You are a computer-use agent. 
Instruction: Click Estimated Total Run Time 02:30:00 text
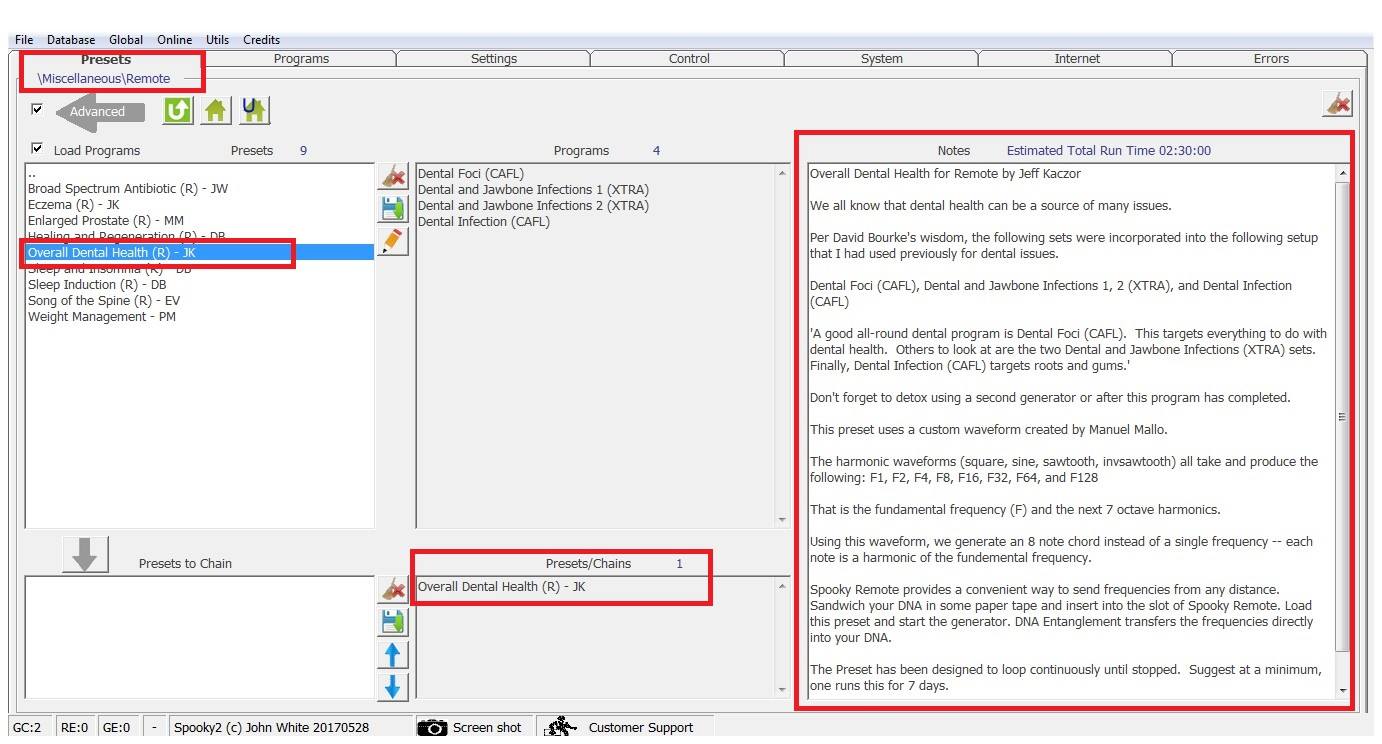pyautogui.click(x=1108, y=150)
